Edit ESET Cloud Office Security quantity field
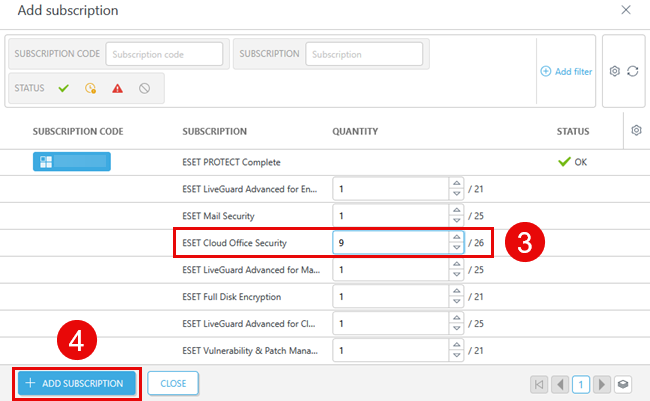Image resolution: width=650 pixels, height=401 pixels. 390,243
